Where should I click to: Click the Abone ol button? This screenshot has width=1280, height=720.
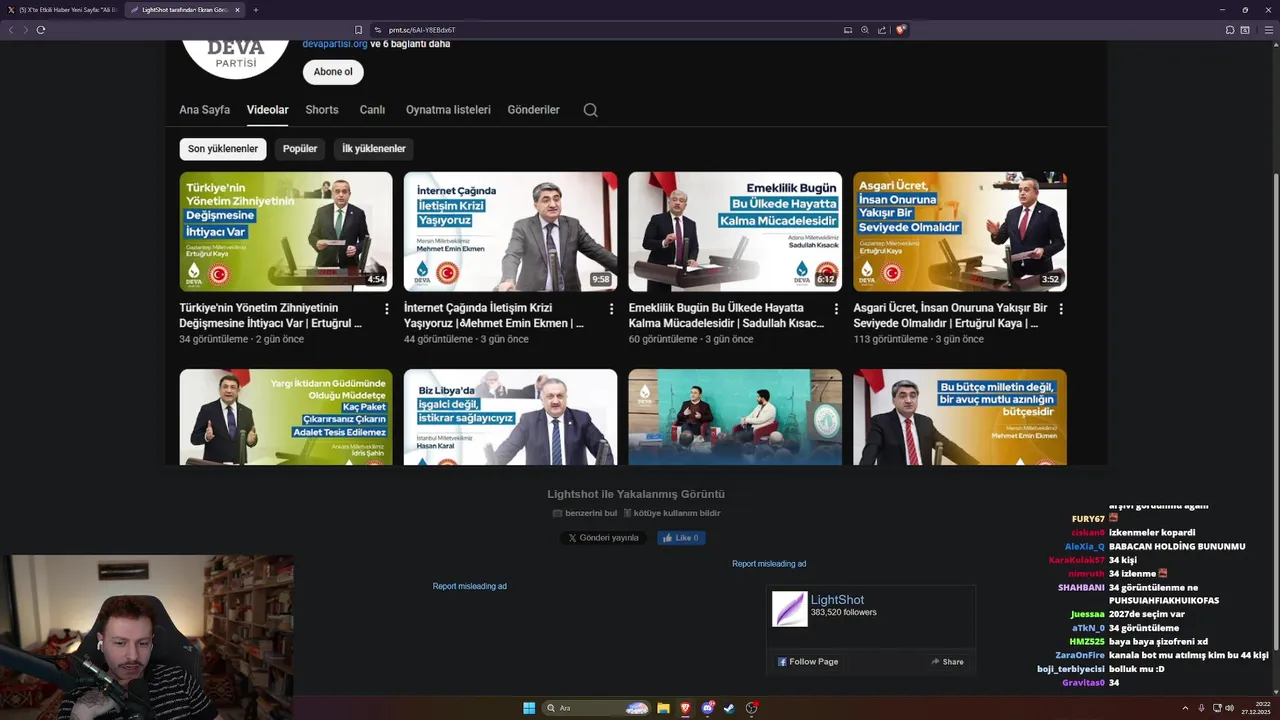tap(333, 72)
